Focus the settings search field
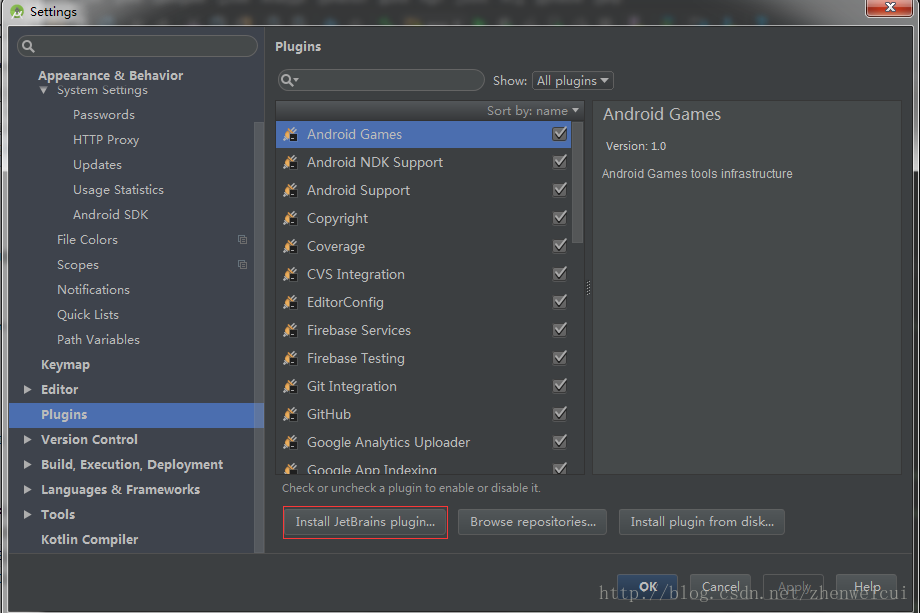 point(137,46)
